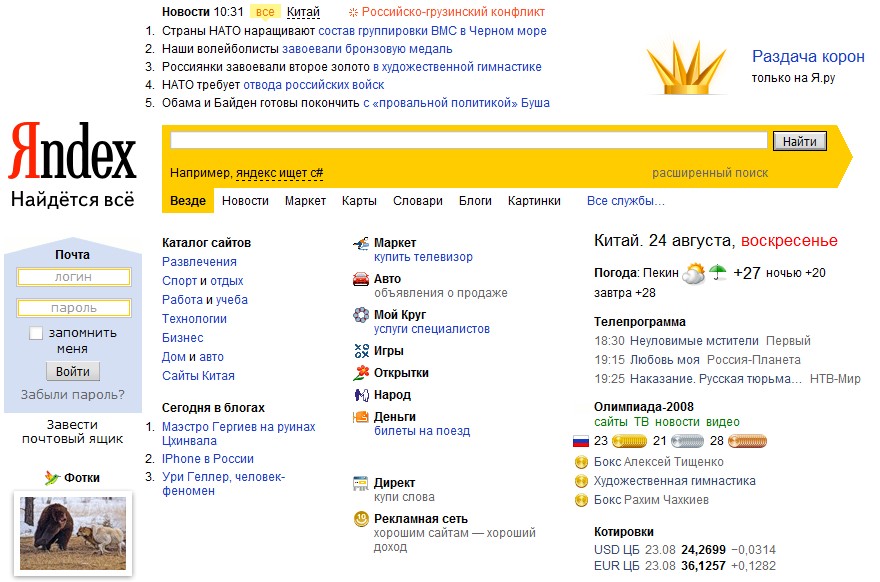
Task: Open news about ВМС в Черном море
Action: click(432, 31)
